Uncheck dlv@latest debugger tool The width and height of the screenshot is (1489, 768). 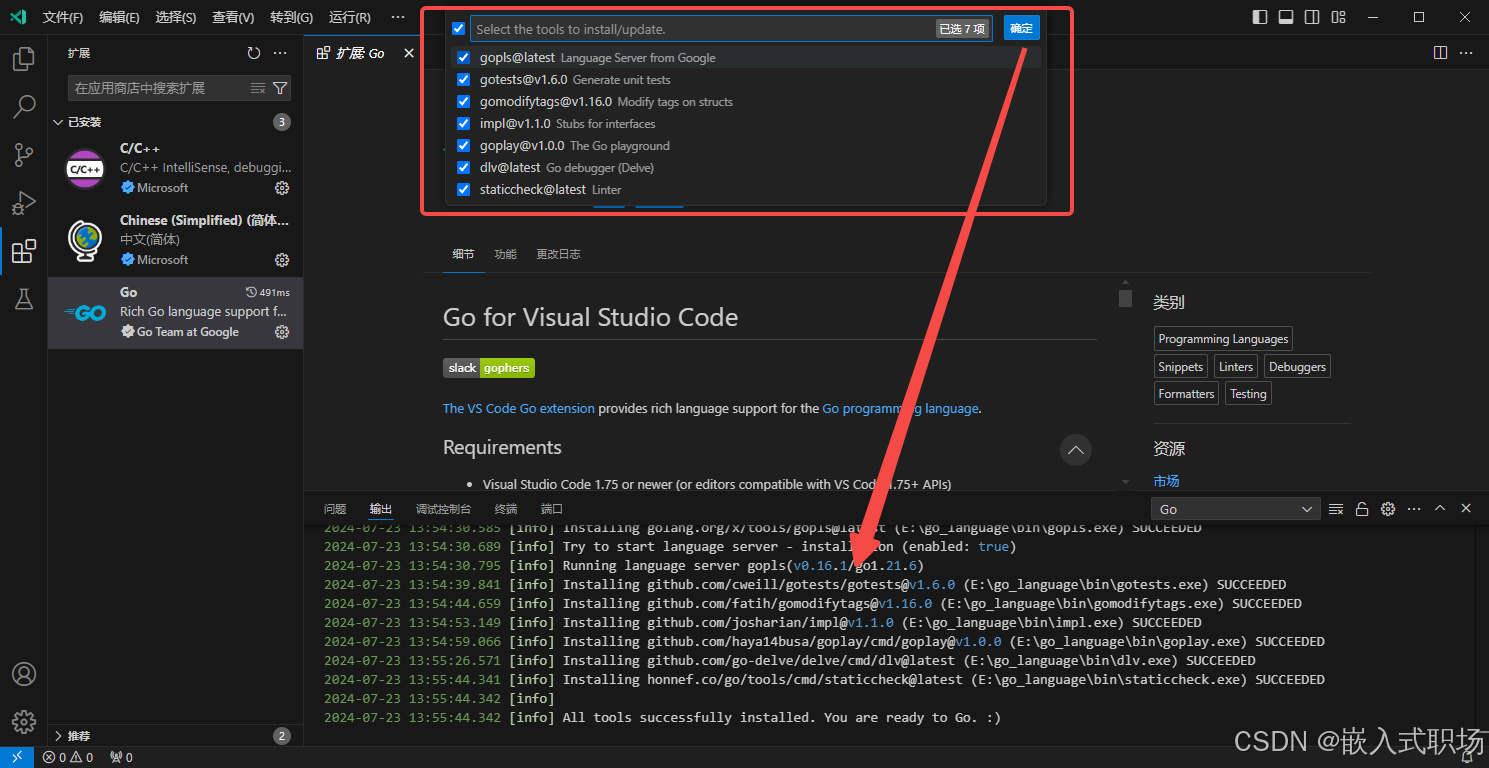pyautogui.click(x=463, y=168)
